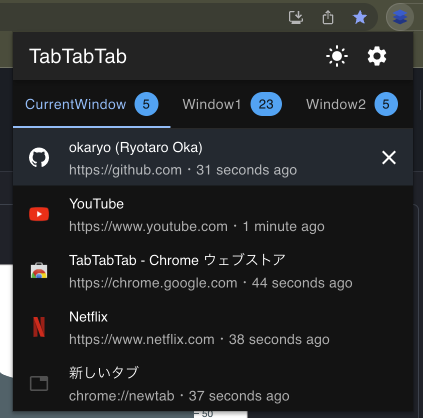Click the TabTabTab extension icon in toolbar

point(400,17)
